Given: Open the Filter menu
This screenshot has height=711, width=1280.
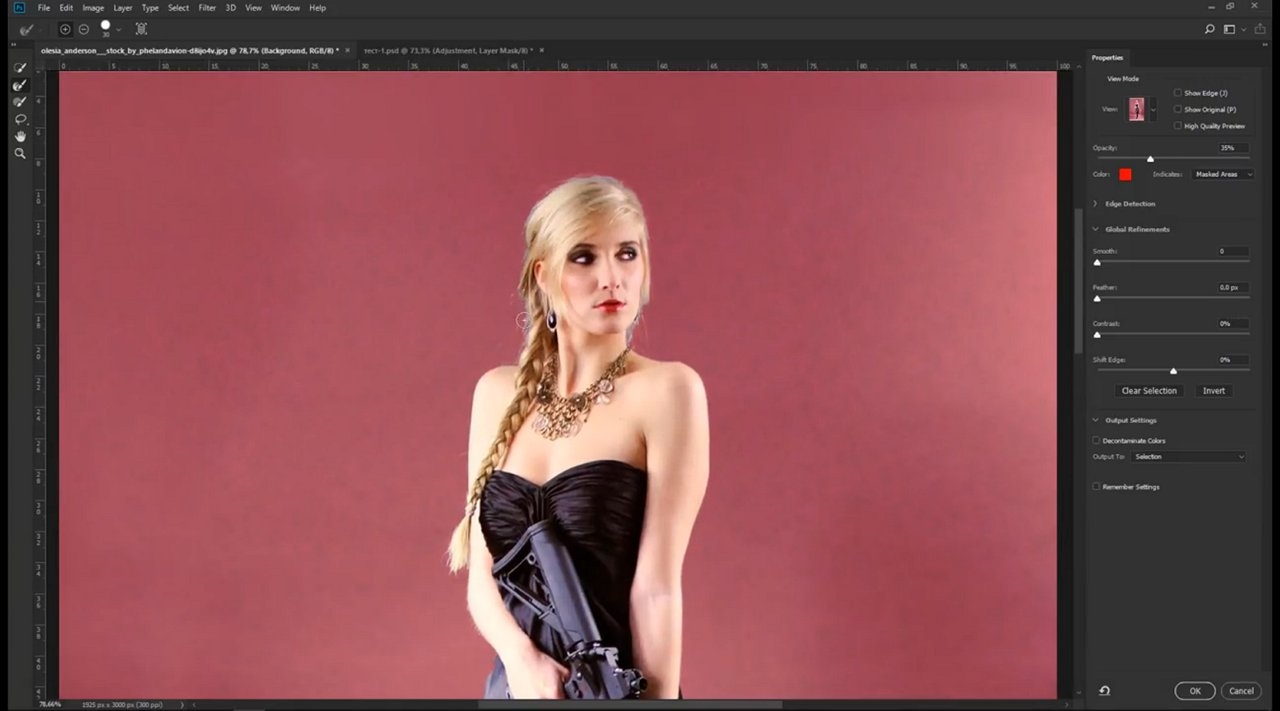Looking at the screenshot, I should point(207,7).
